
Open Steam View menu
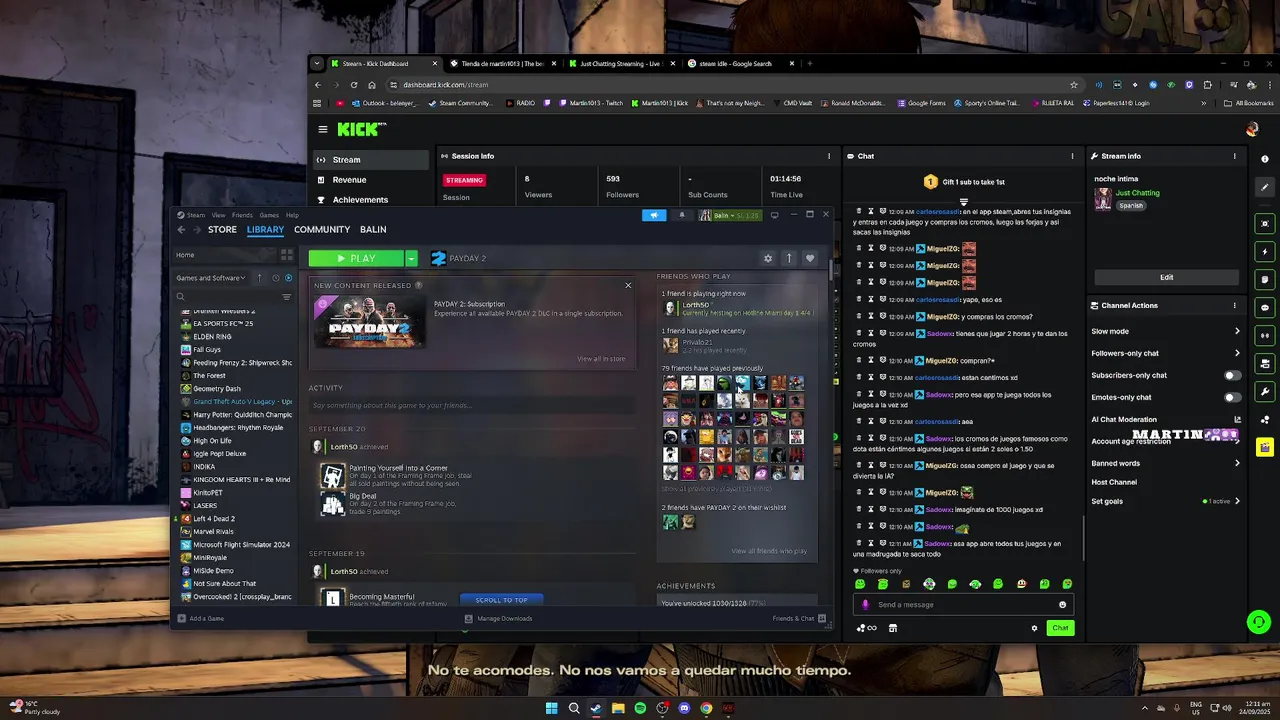218,215
